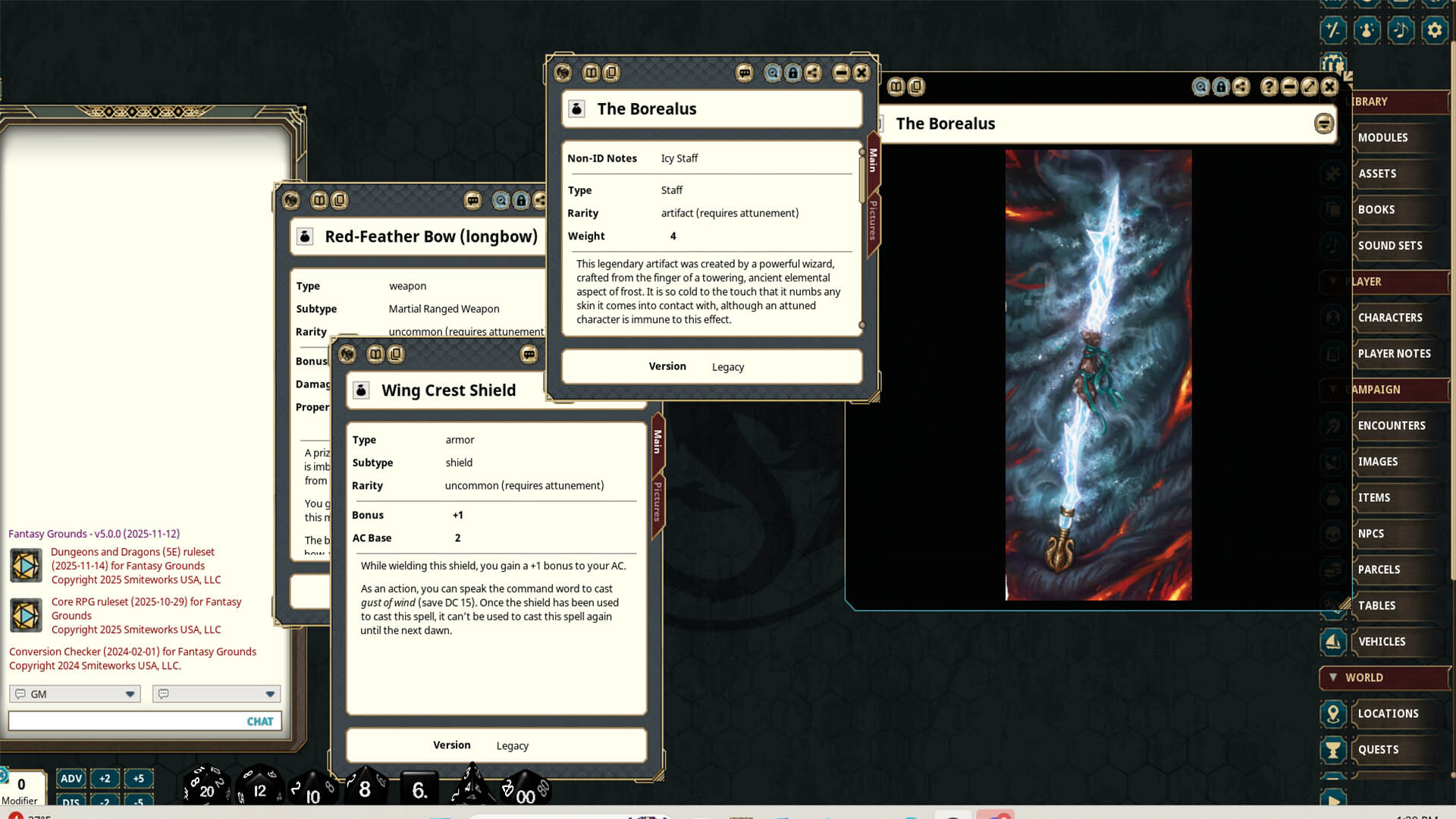Click the chat output icon on Wing Crest Shield

(529, 354)
